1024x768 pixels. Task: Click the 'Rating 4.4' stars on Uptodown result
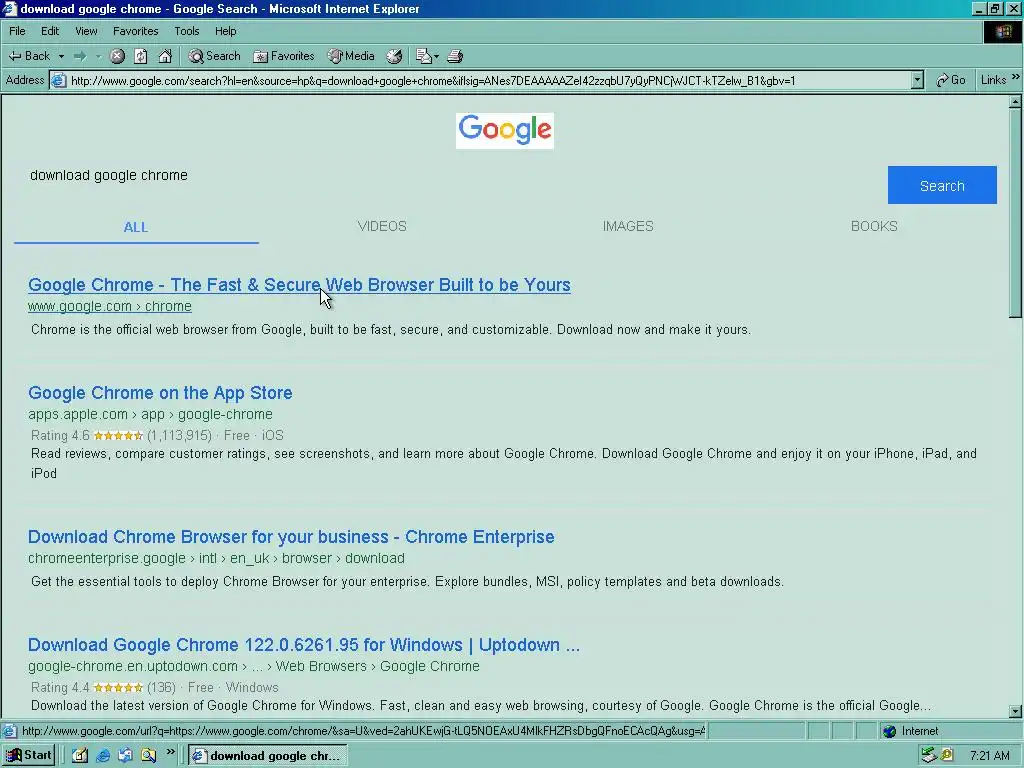(x=118, y=688)
